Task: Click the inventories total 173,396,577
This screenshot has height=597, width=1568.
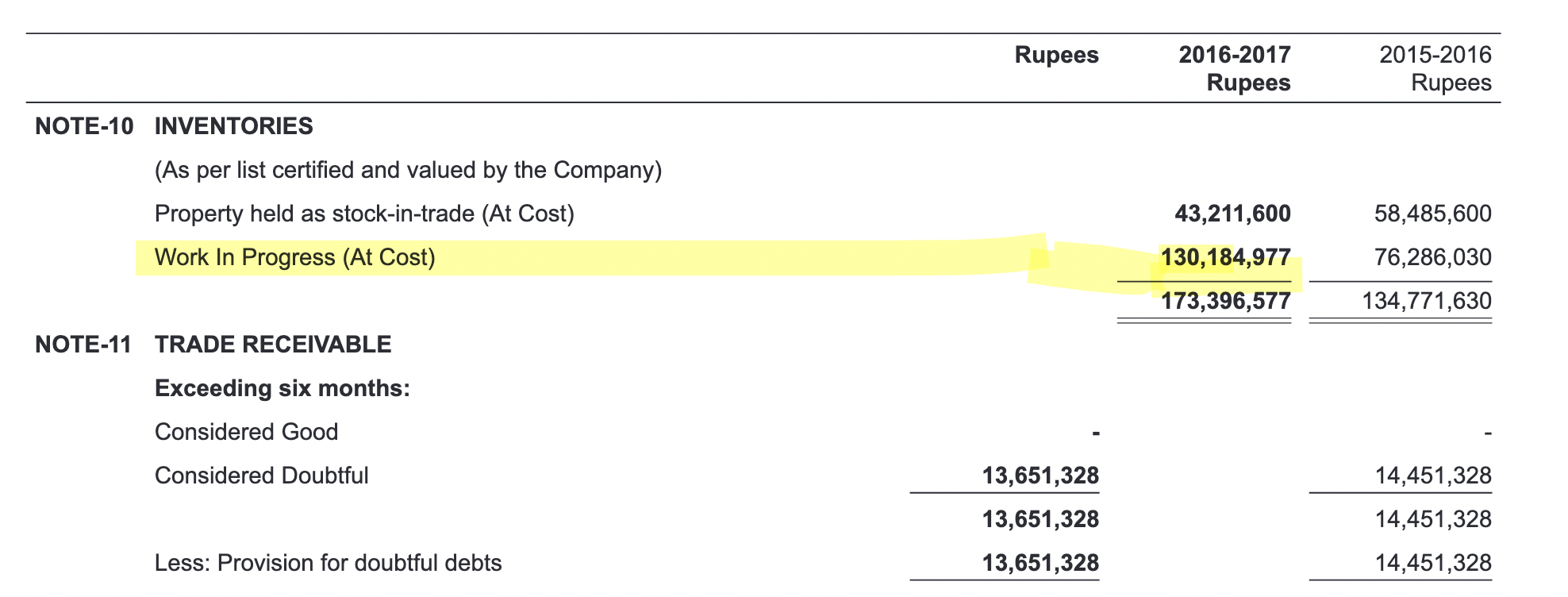Action: (x=1225, y=301)
